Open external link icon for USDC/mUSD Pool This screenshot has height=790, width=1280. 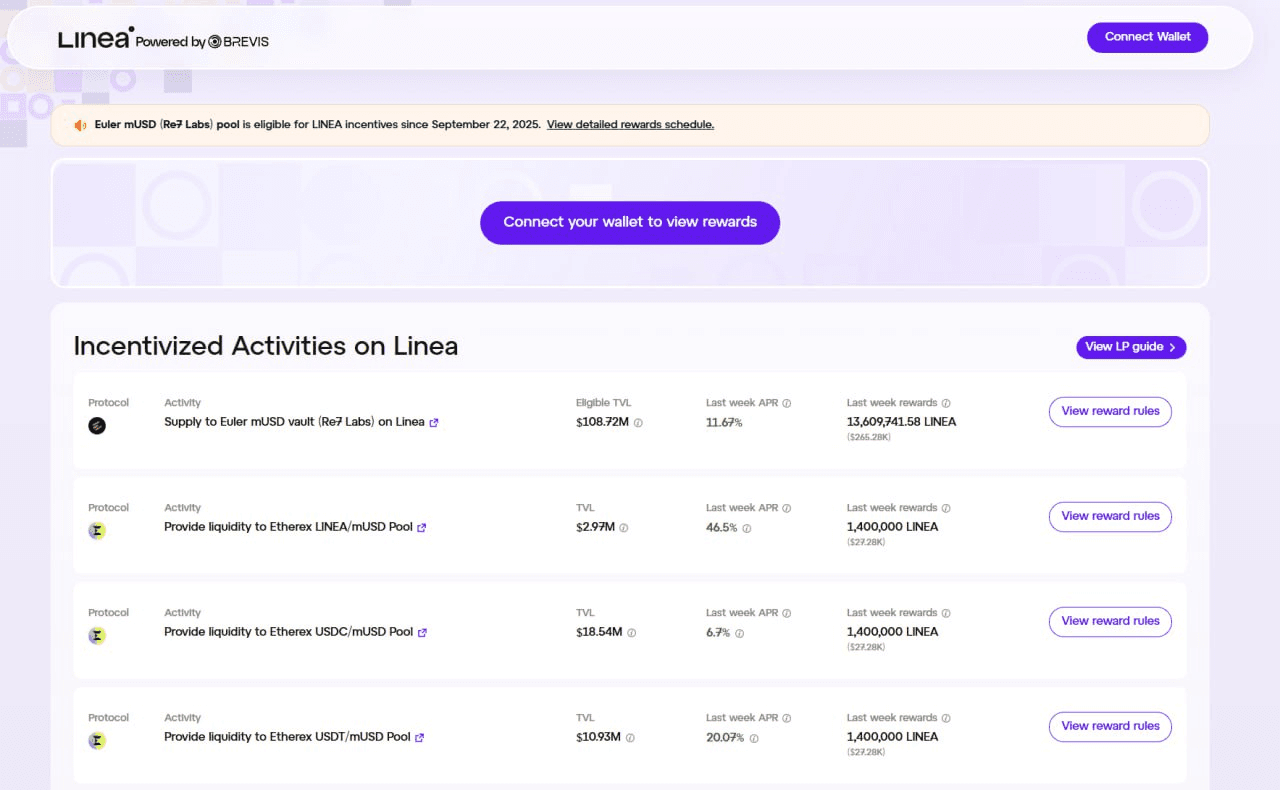[x=422, y=633]
